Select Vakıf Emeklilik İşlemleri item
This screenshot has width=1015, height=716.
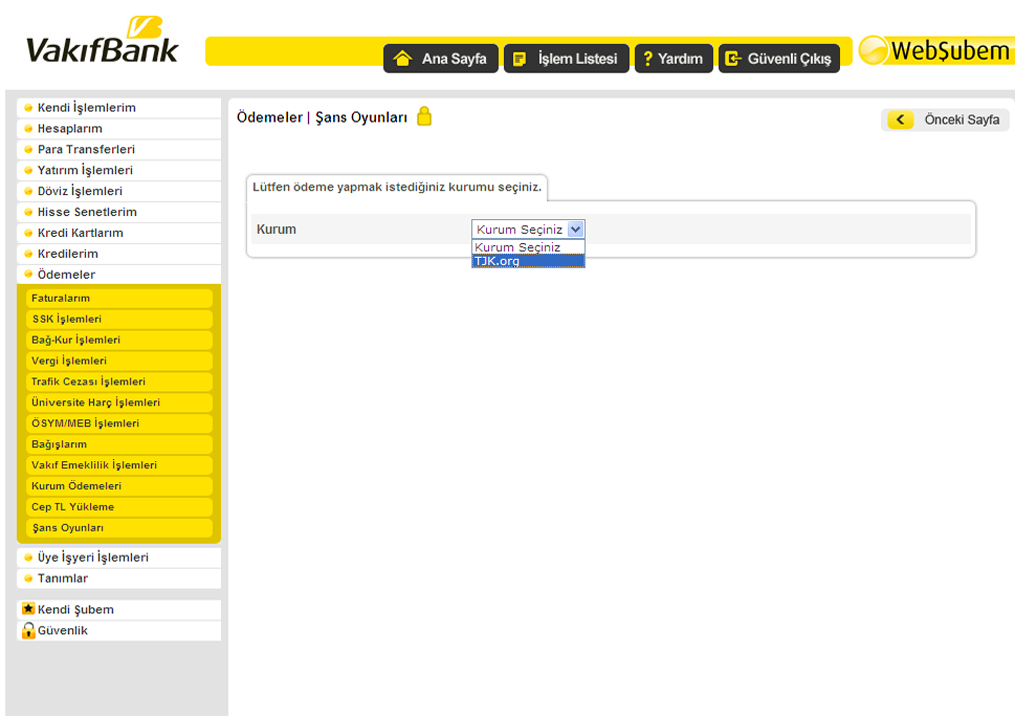pos(119,465)
